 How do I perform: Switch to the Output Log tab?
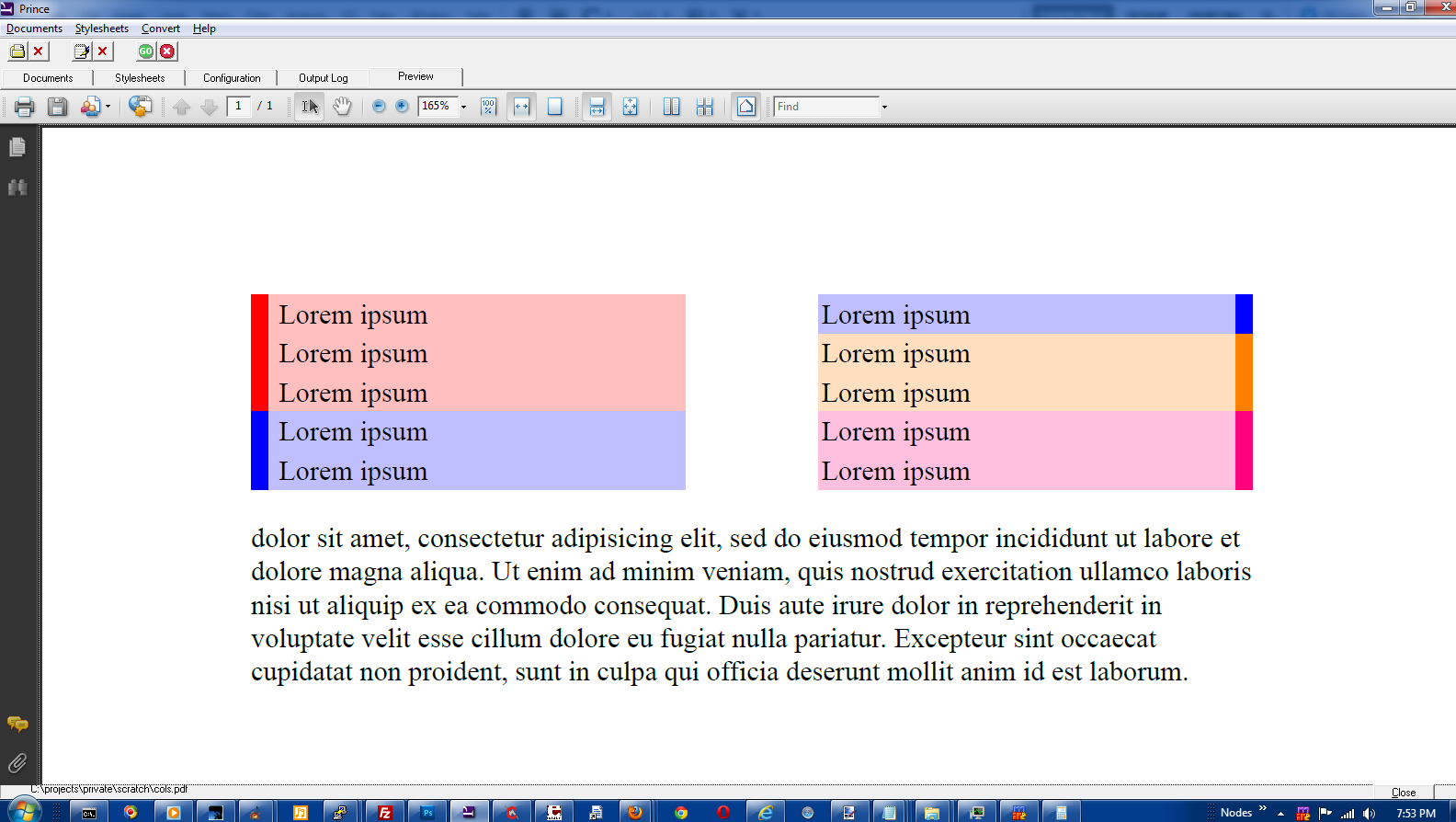click(323, 78)
